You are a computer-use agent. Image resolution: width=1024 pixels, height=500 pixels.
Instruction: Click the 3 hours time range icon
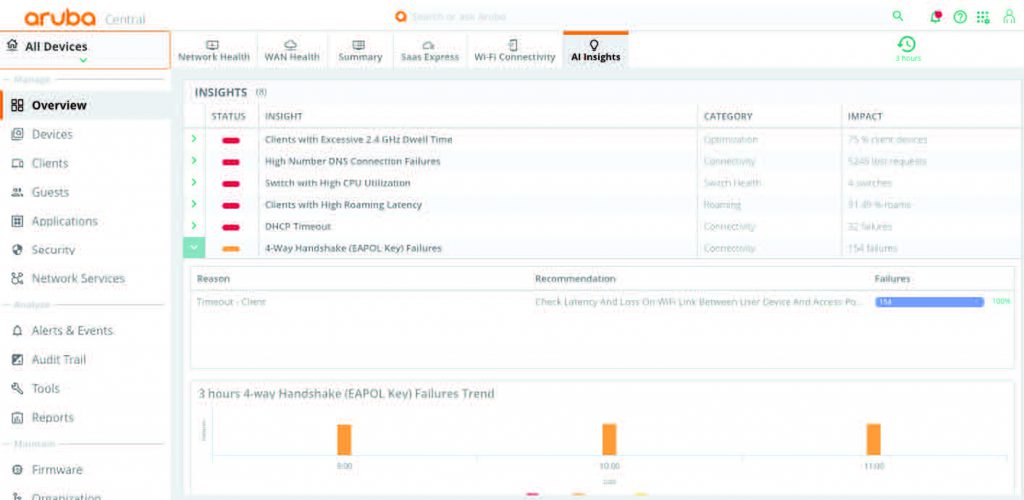907,45
